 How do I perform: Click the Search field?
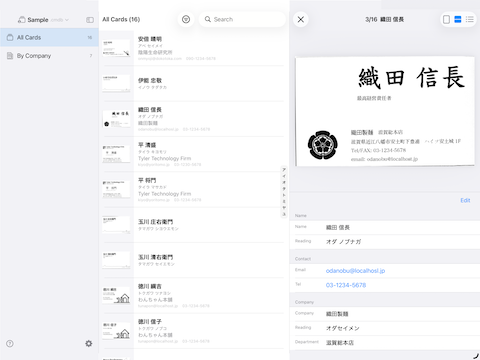tap(242, 19)
